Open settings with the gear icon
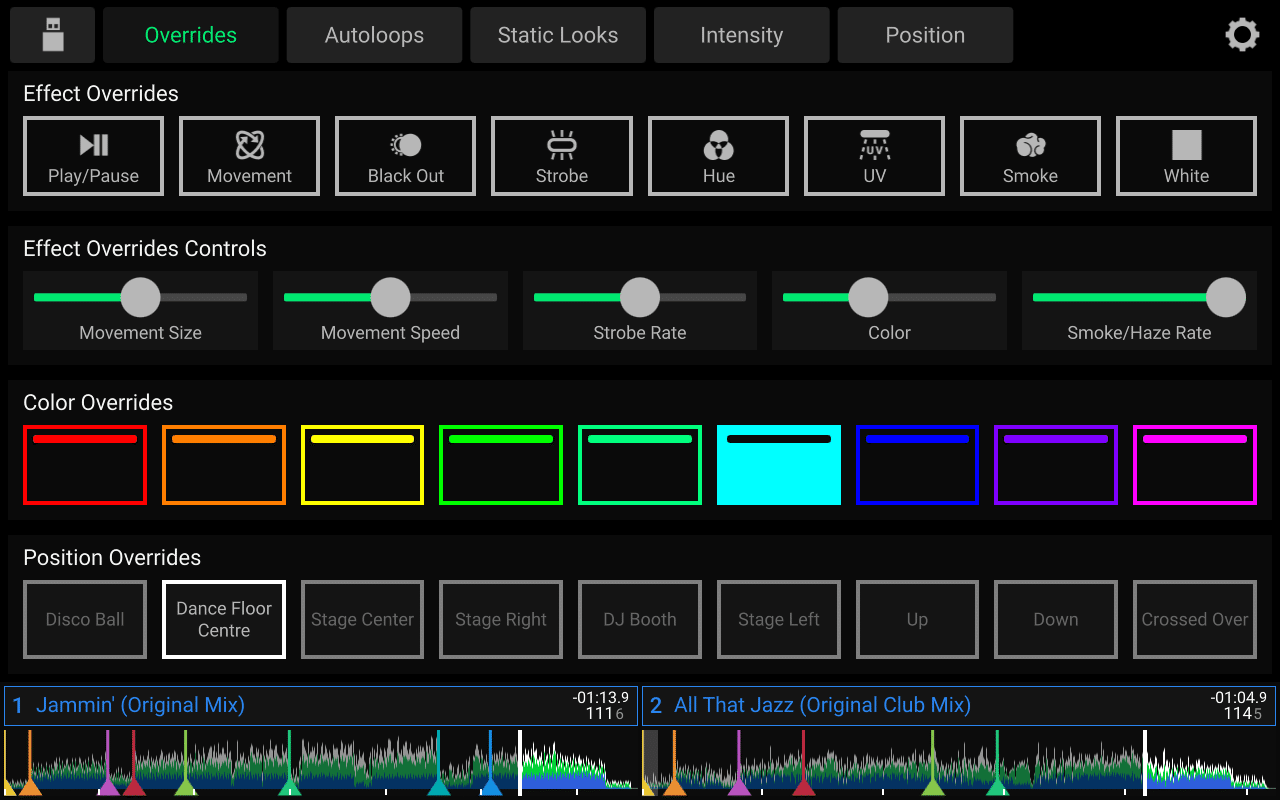 click(x=1242, y=35)
